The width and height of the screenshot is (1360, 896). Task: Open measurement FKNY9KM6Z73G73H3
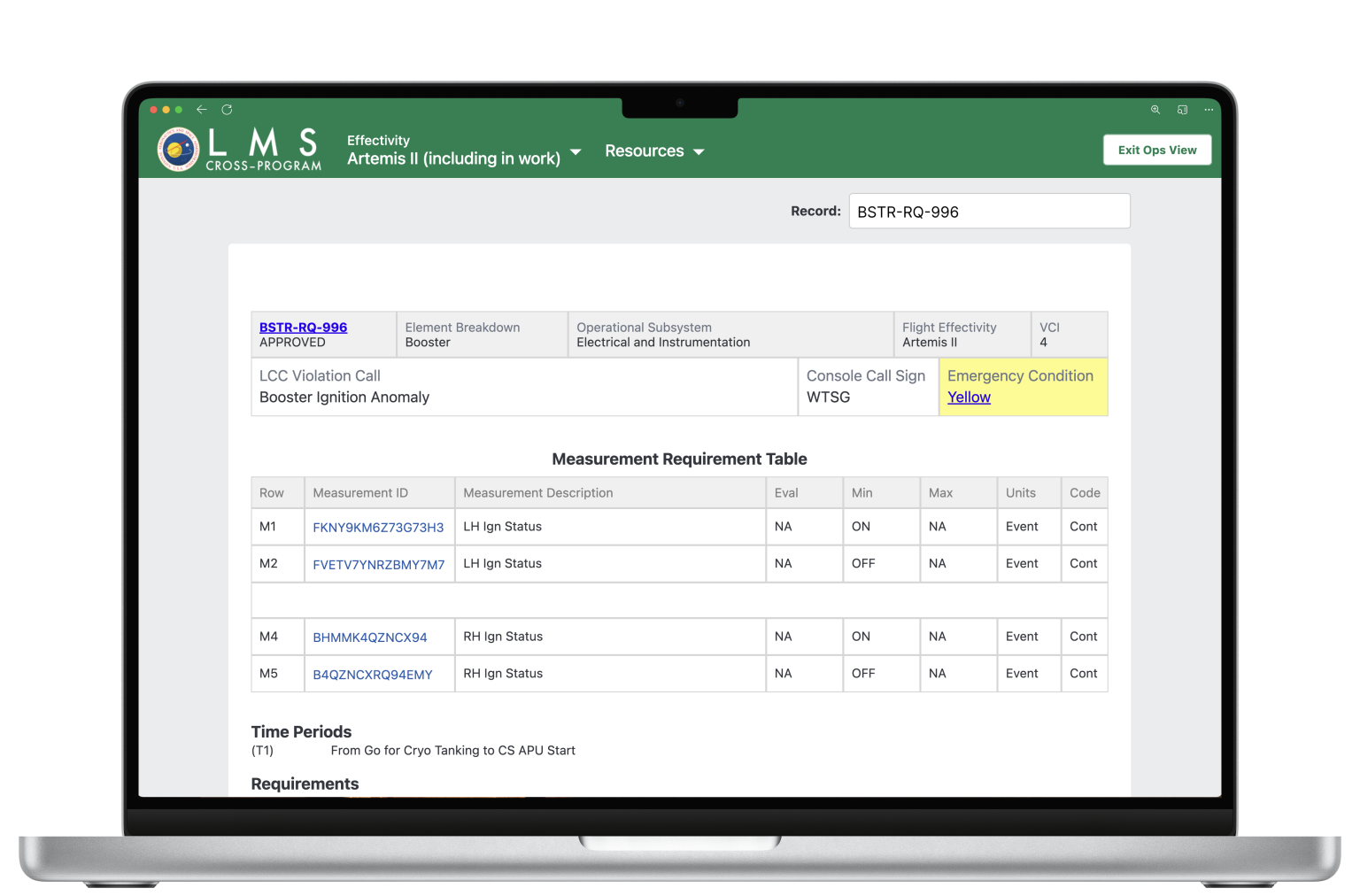[378, 526]
